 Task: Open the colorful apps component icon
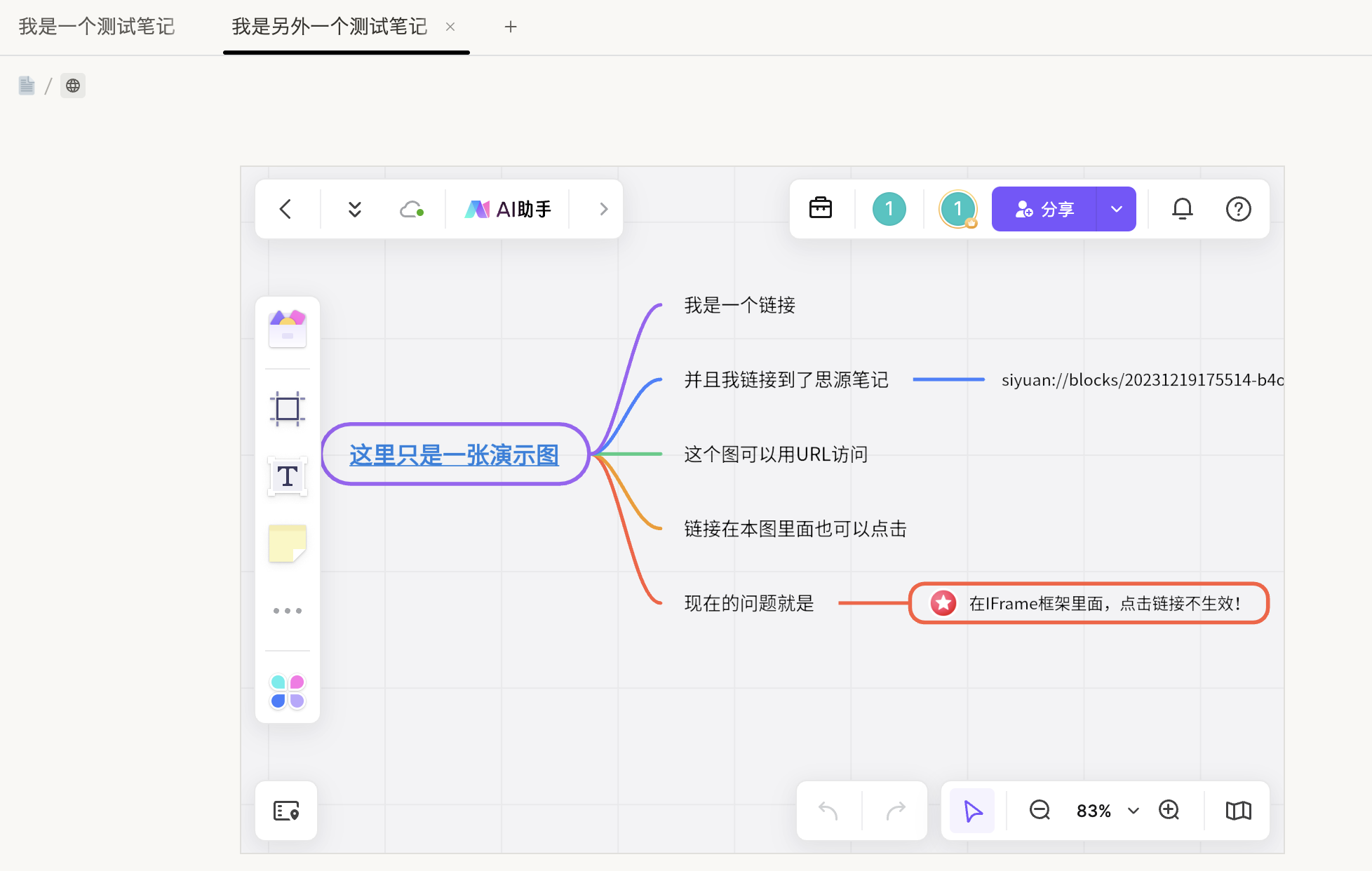click(287, 691)
